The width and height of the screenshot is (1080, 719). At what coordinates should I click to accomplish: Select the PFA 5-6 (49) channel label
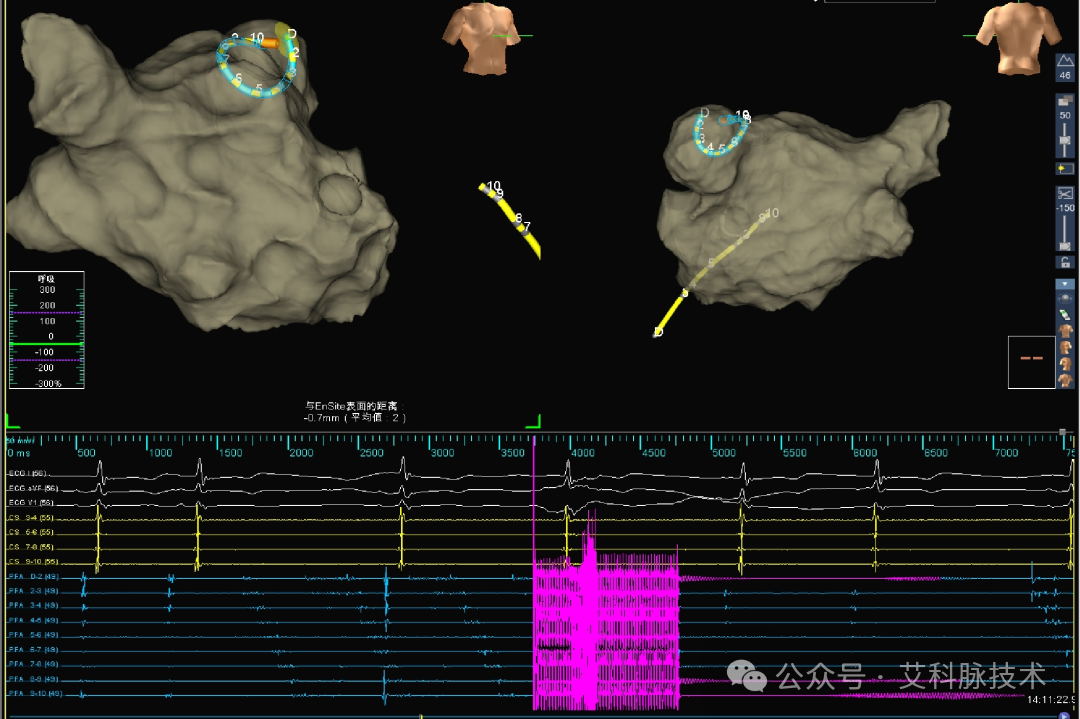pyautogui.click(x=33, y=635)
